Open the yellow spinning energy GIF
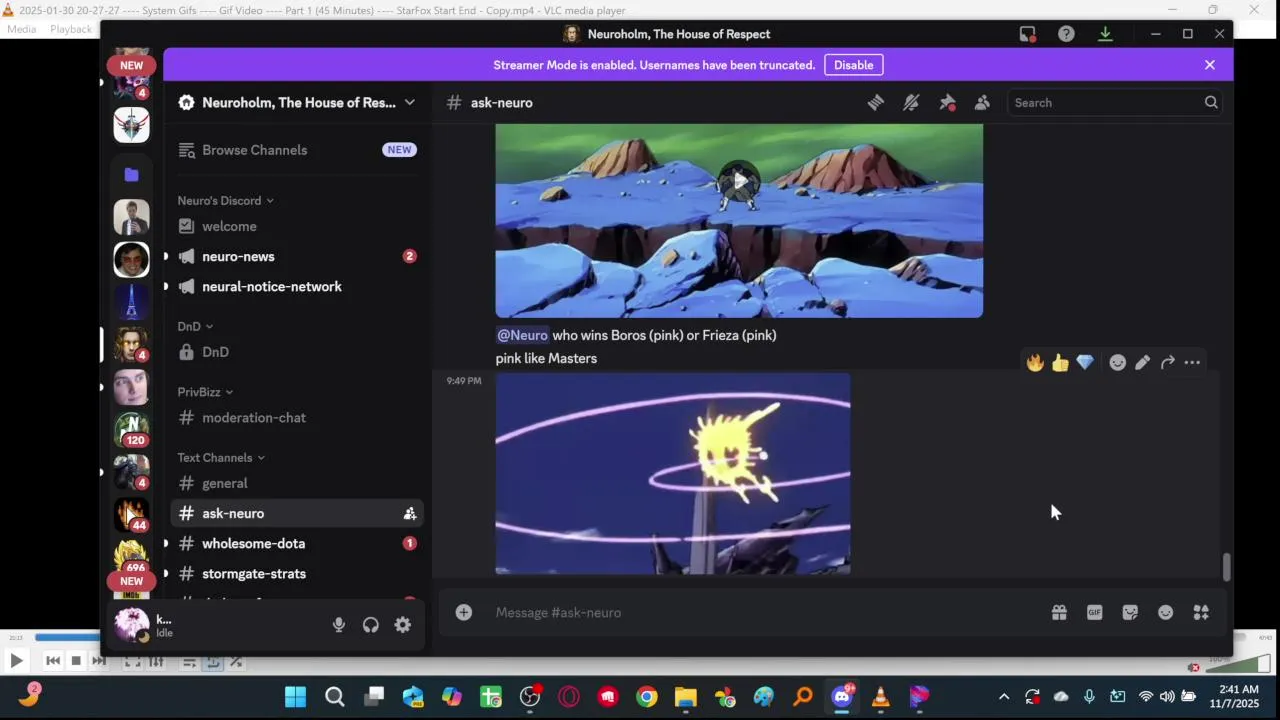Image resolution: width=1280 pixels, height=720 pixels. tap(673, 474)
